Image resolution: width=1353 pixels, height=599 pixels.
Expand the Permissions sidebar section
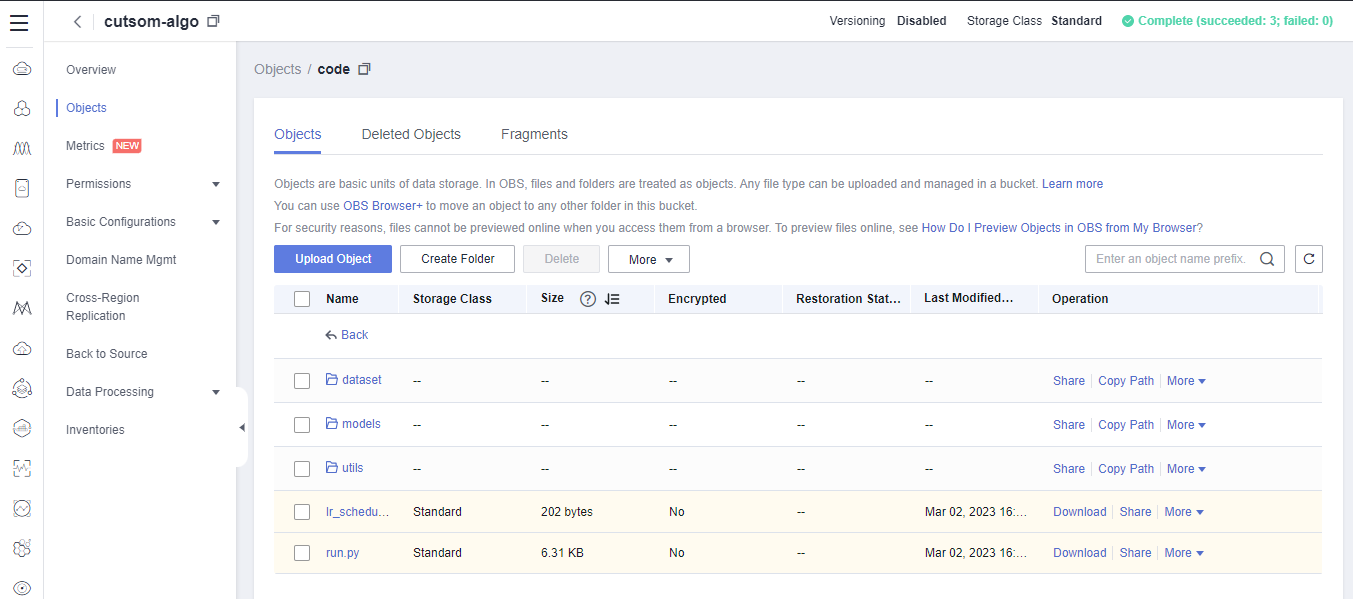click(x=216, y=184)
